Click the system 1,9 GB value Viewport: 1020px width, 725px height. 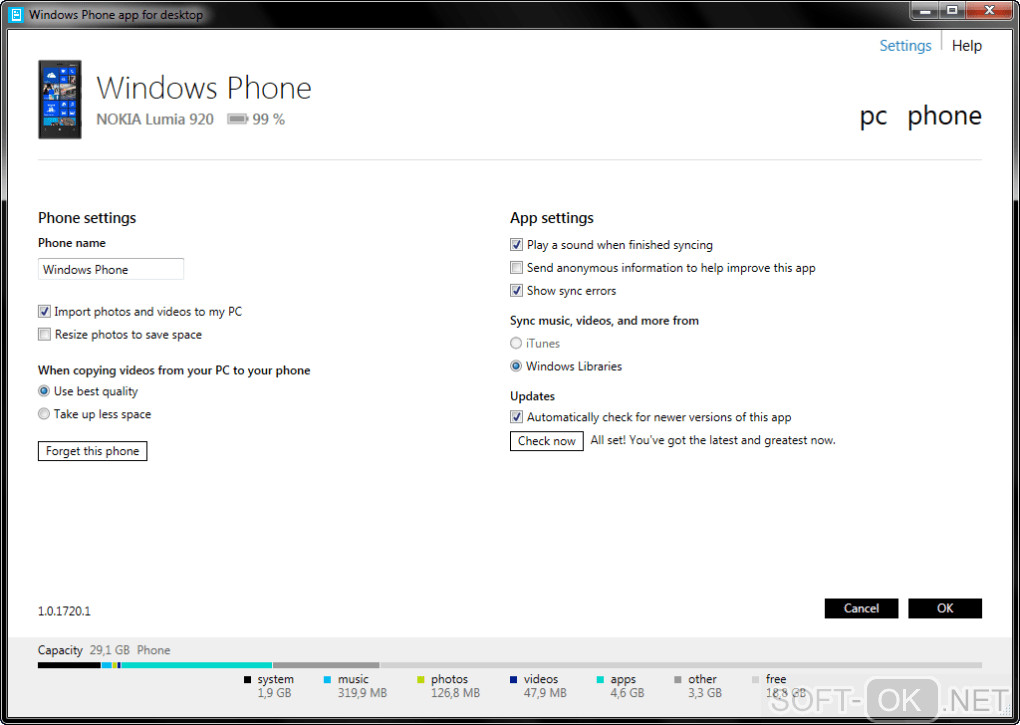point(275,693)
